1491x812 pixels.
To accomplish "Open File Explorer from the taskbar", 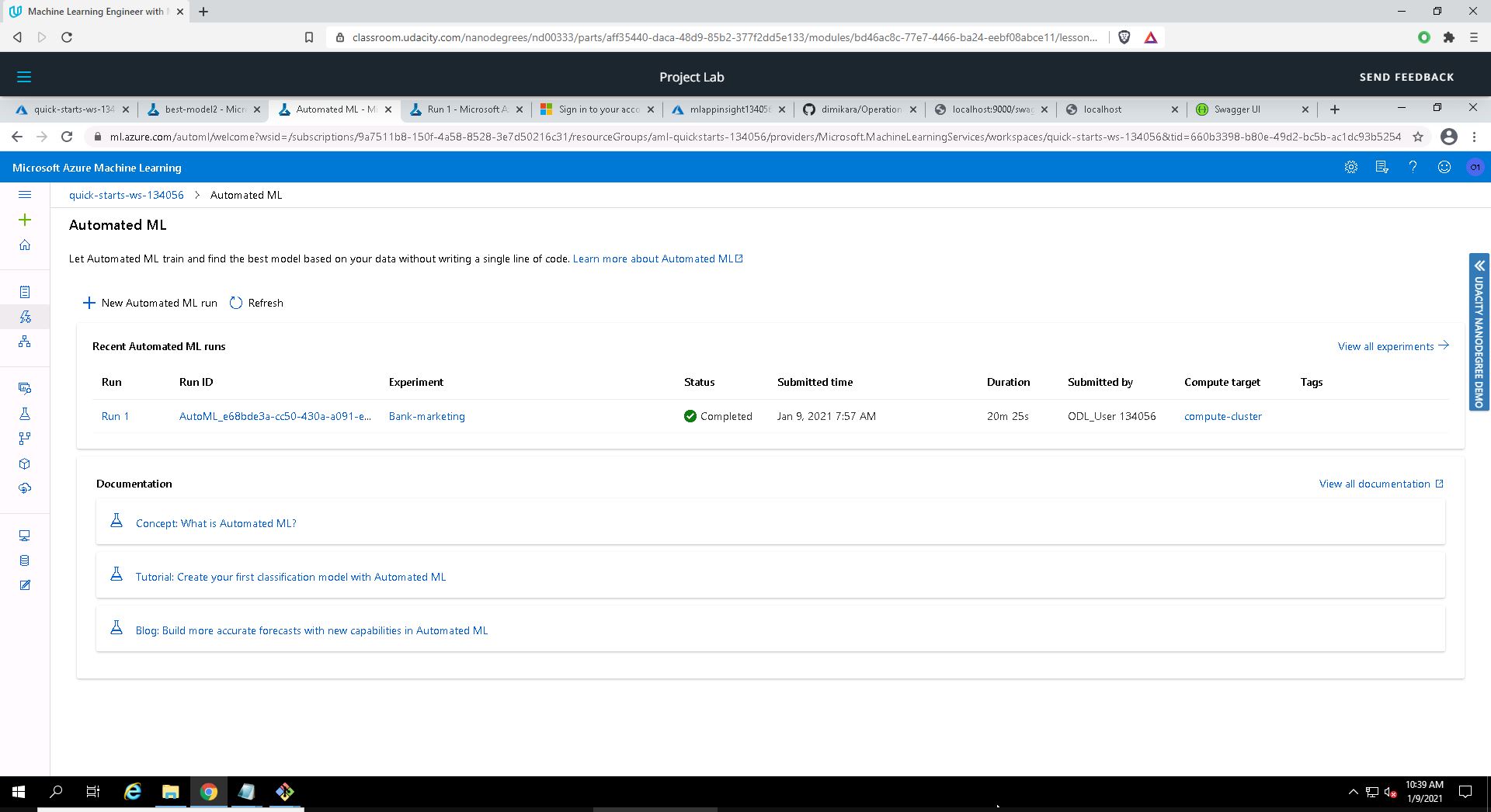I will tap(170, 792).
